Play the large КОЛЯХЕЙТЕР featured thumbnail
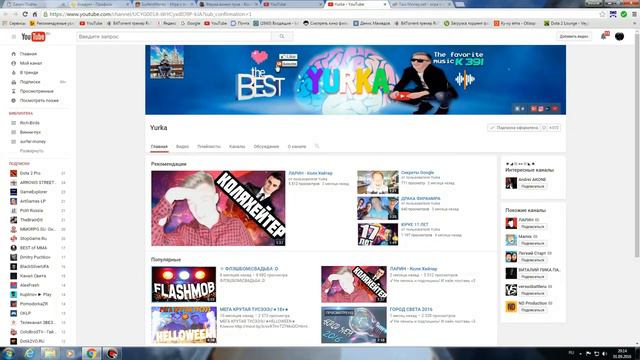Image resolution: width=640 pixels, height=360 pixels. (218, 208)
